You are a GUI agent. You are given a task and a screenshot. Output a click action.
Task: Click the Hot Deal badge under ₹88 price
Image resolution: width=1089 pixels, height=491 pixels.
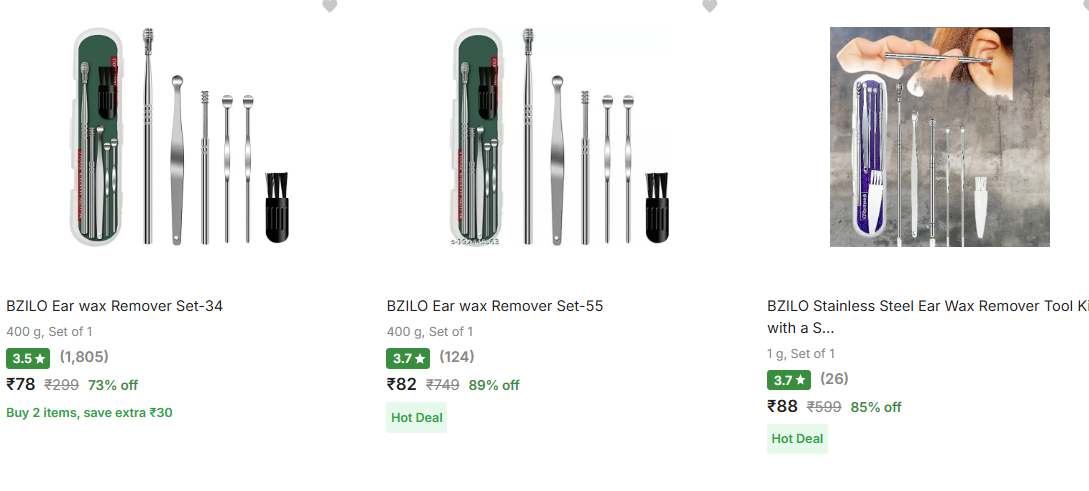click(x=797, y=439)
